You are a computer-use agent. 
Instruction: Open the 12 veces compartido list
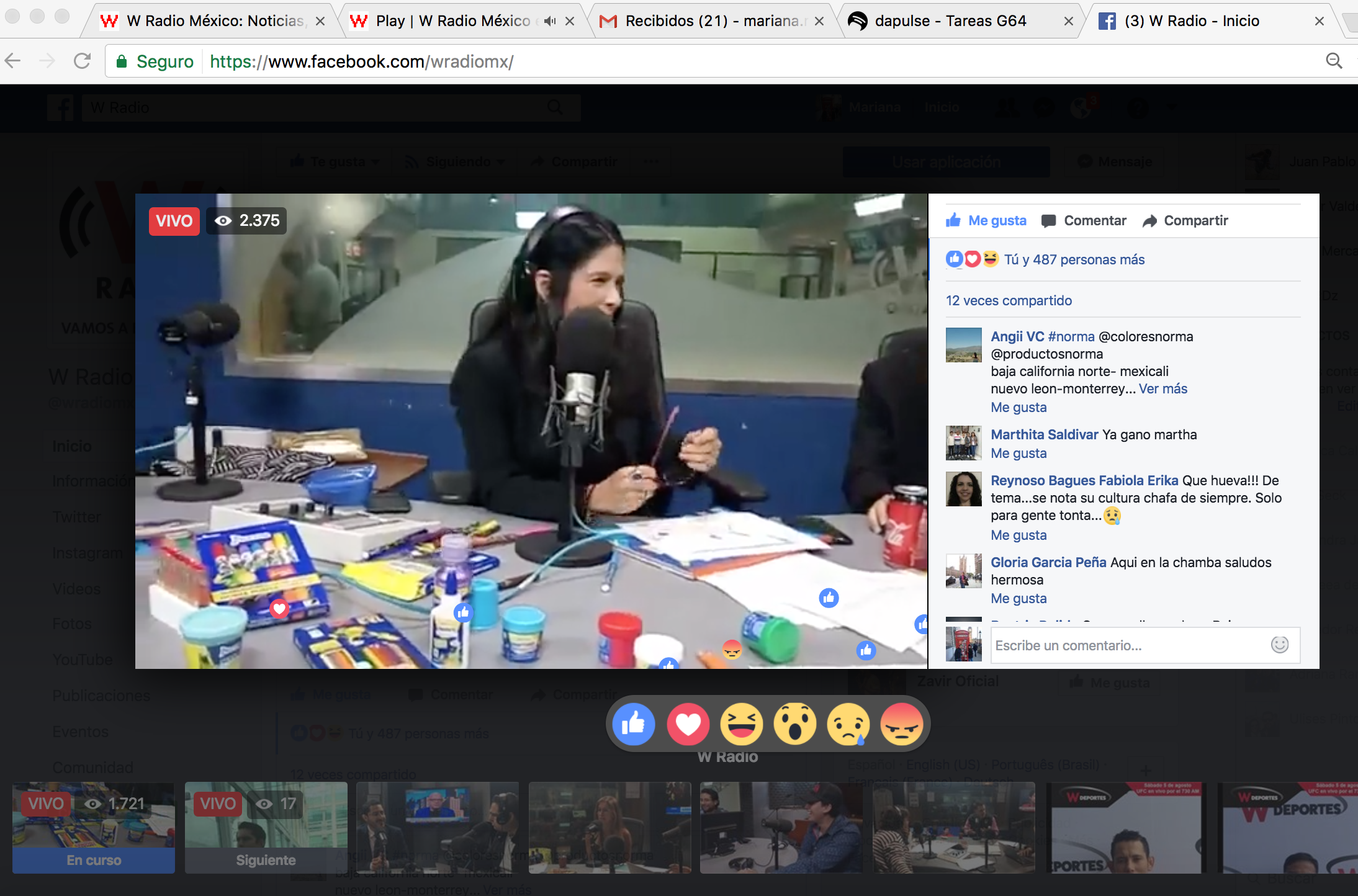point(1009,300)
